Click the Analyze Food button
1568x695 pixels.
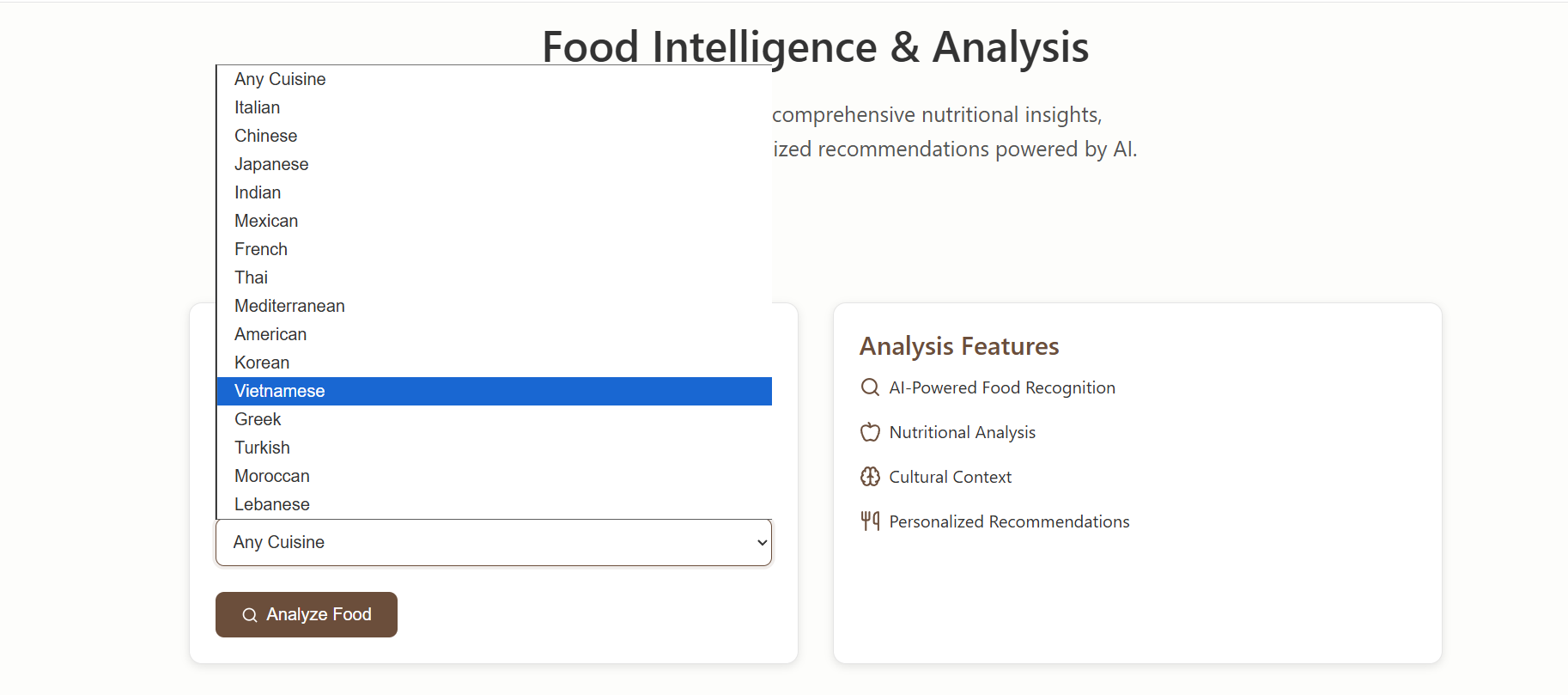click(x=307, y=614)
